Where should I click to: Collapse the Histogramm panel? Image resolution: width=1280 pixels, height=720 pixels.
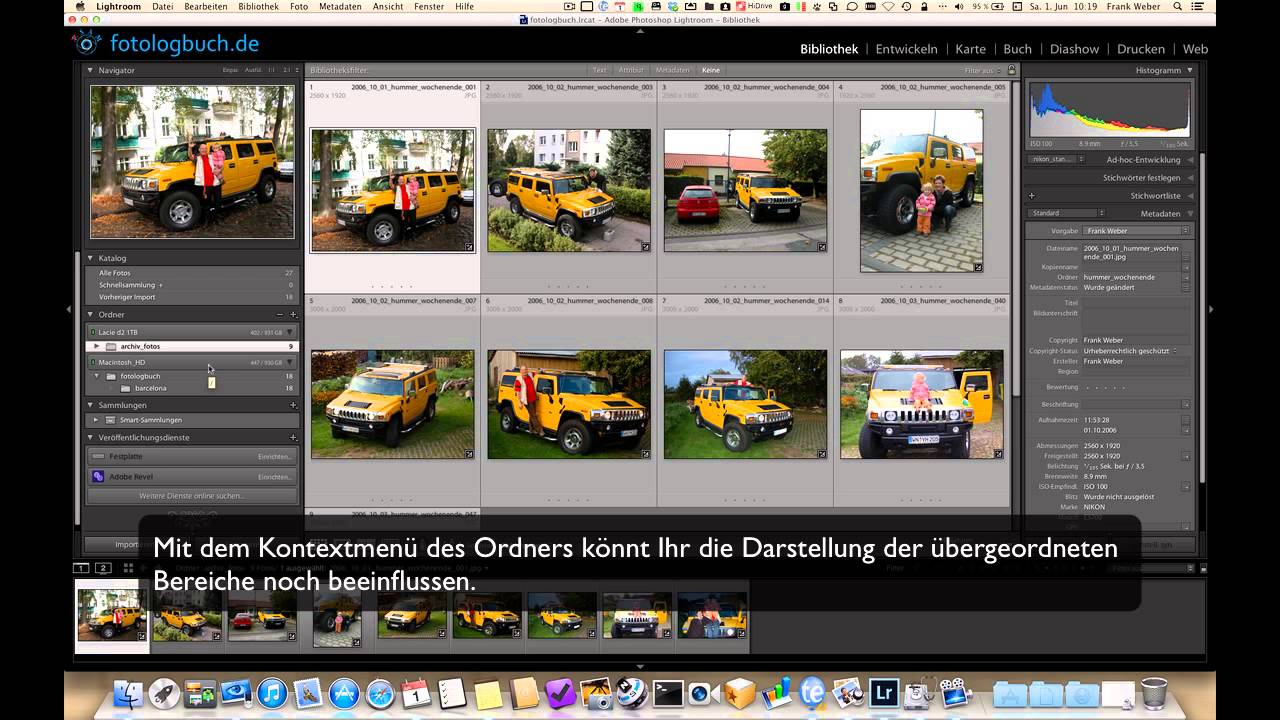pyautogui.click(x=1190, y=71)
